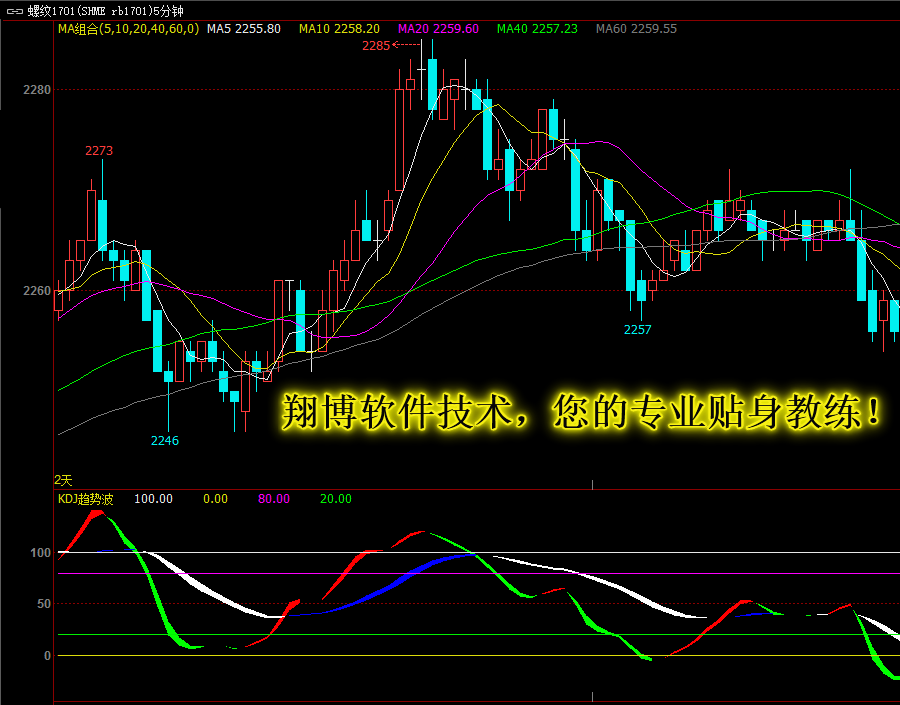Click the link icon beside the chart title
900x705 pixels.
click(x=14, y=11)
